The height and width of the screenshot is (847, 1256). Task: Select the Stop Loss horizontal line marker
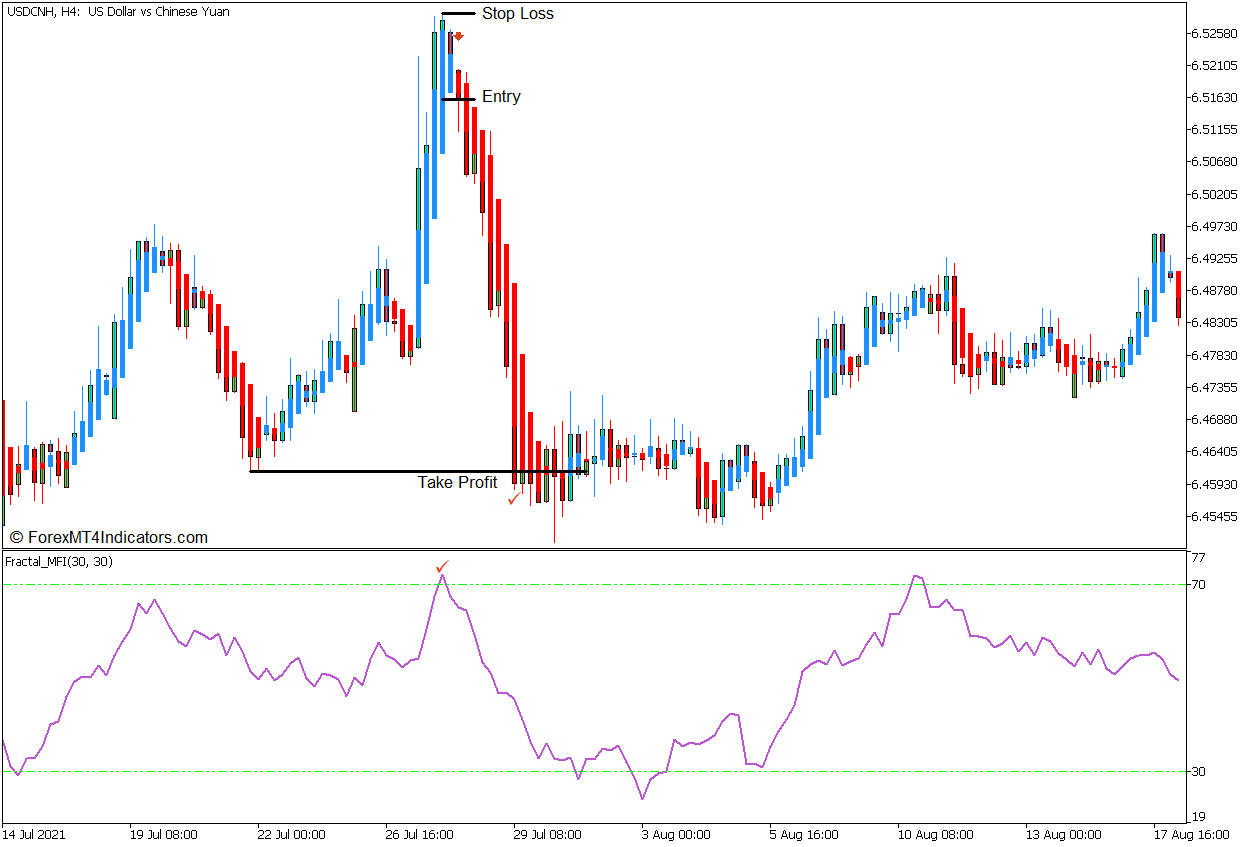click(x=458, y=14)
